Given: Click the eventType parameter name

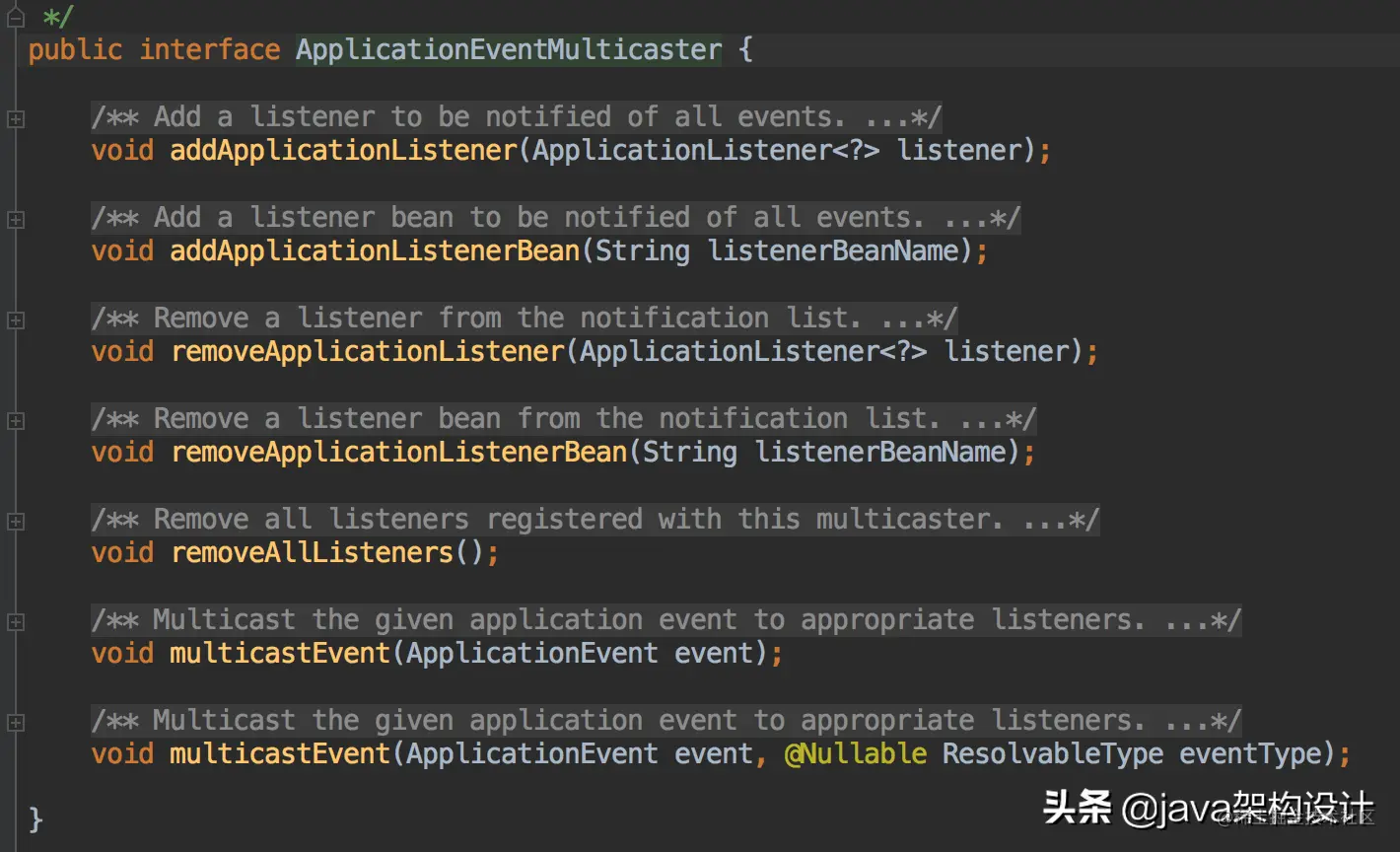Looking at the screenshot, I should [1250, 754].
